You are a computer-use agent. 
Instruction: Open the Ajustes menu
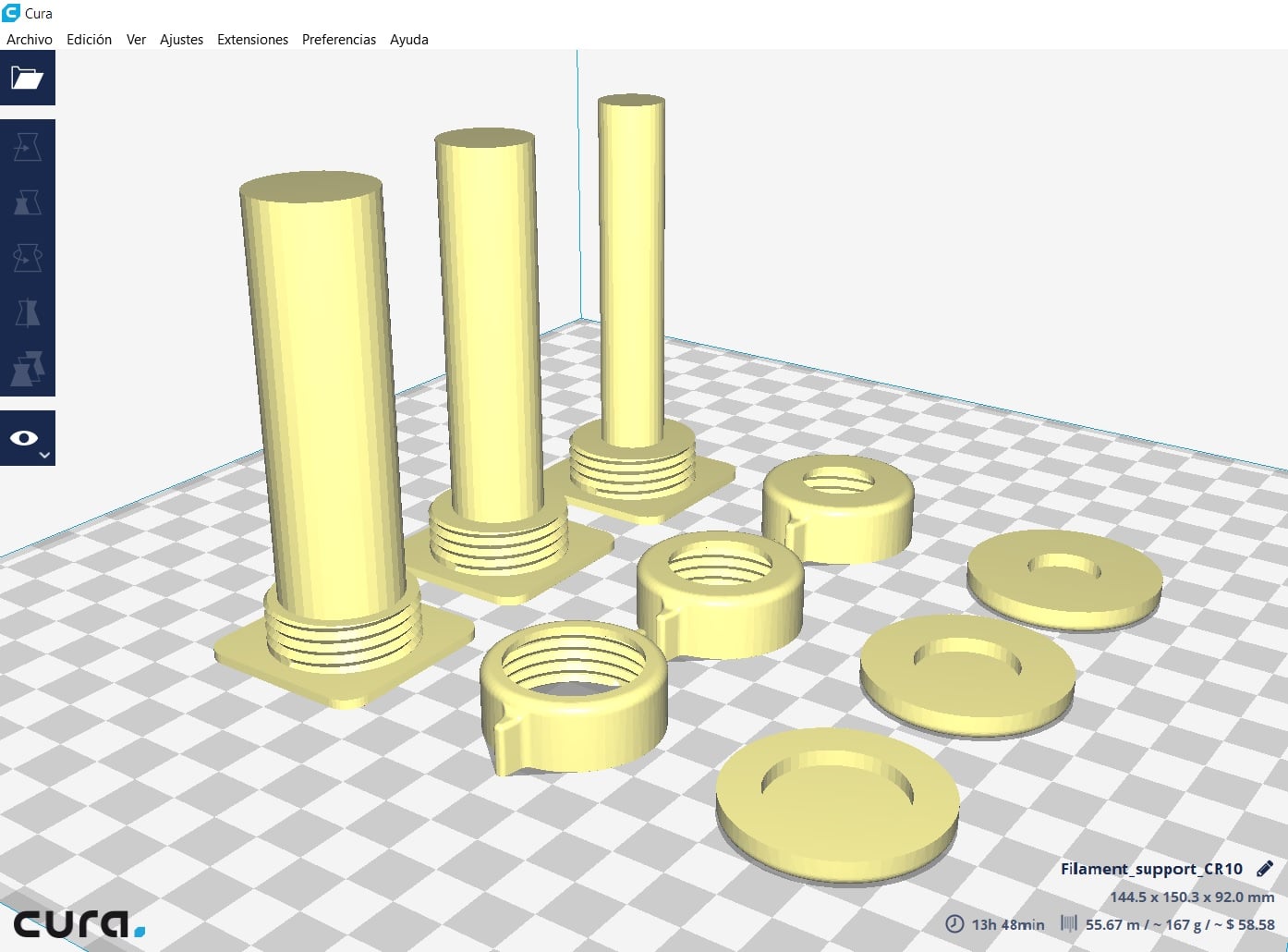[x=181, y=40]
